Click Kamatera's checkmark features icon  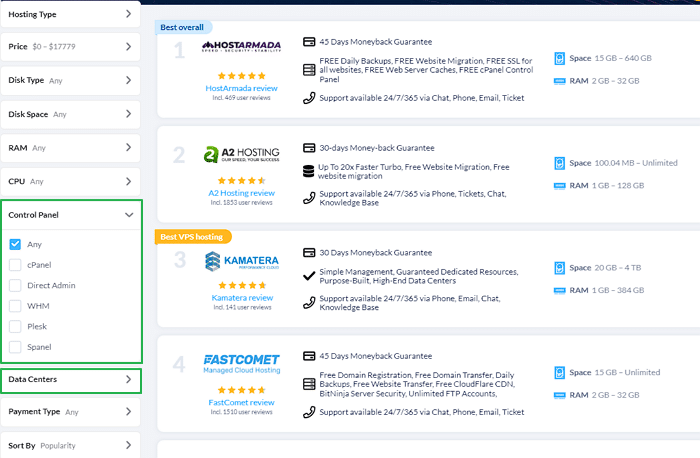[x=309, y=274]
